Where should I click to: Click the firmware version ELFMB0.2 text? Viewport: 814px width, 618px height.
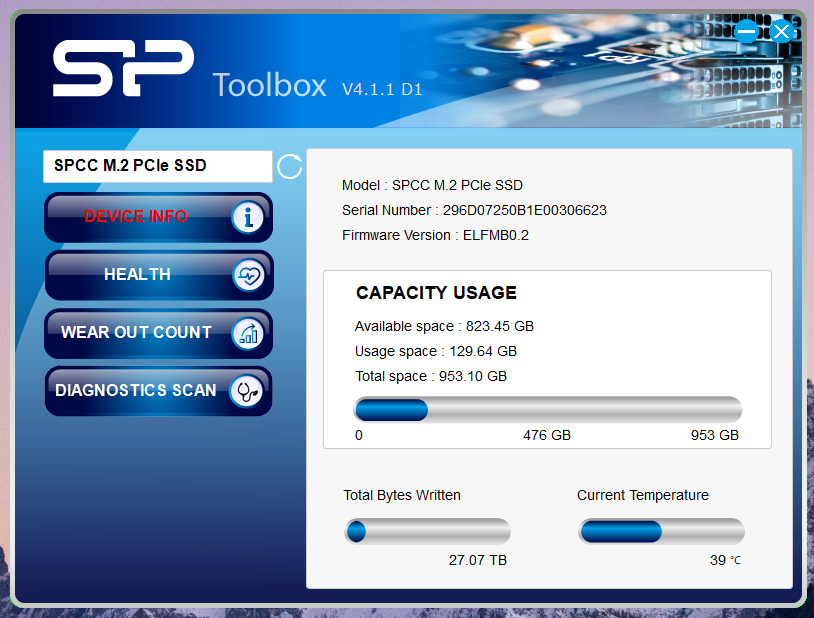(496, 235)
